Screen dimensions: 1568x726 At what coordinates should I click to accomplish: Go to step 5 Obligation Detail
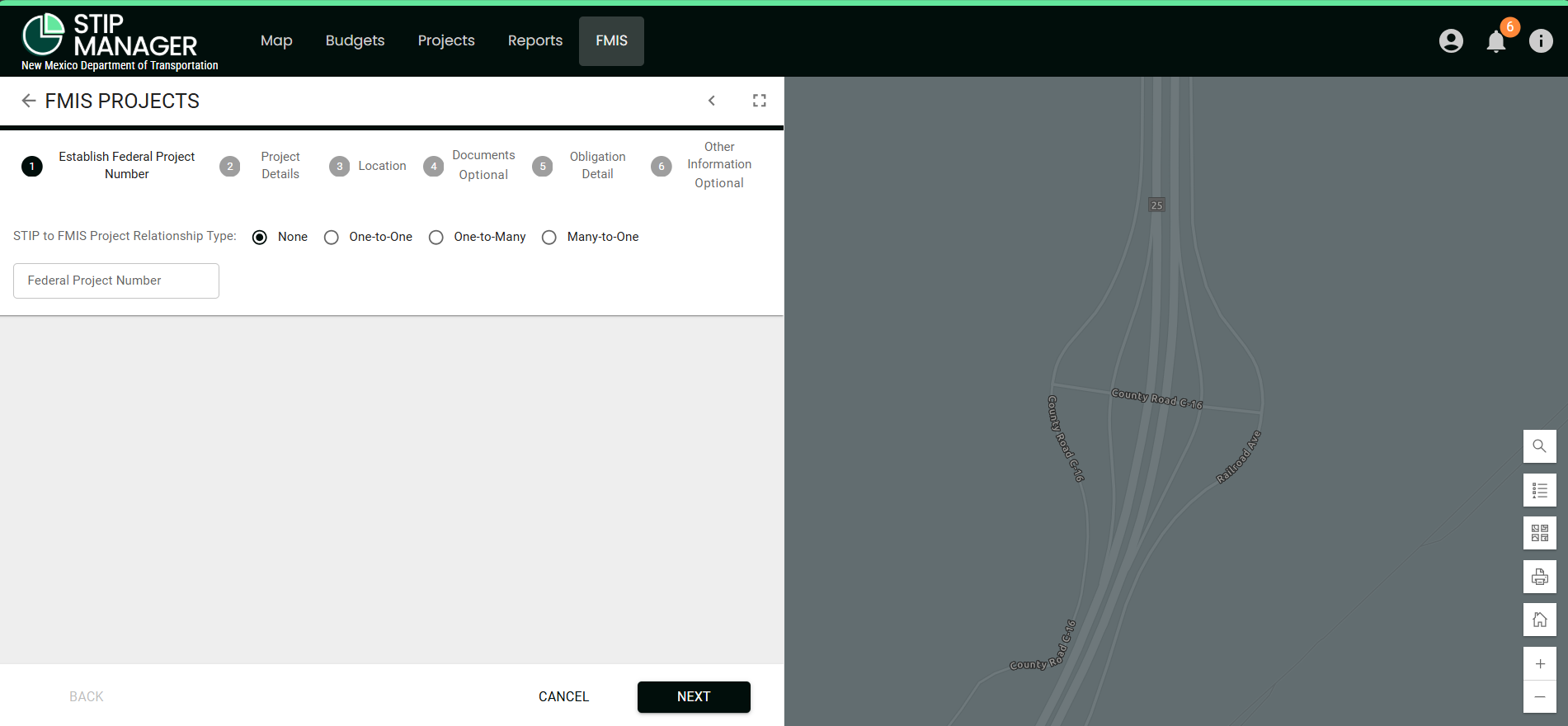point(580,166)
